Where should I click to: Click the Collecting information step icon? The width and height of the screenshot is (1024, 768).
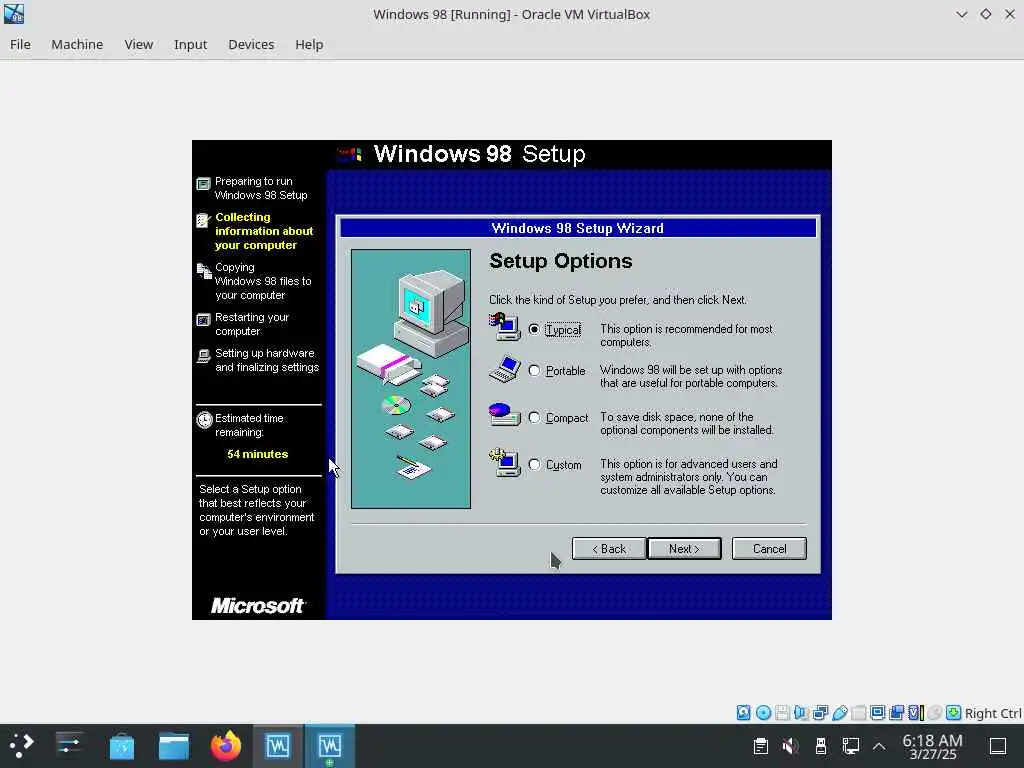[x=203, y=221]
